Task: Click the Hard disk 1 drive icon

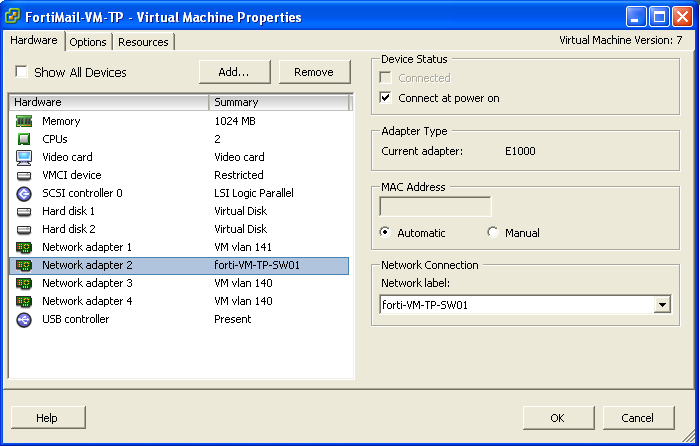Action: (x=24, y=211)
